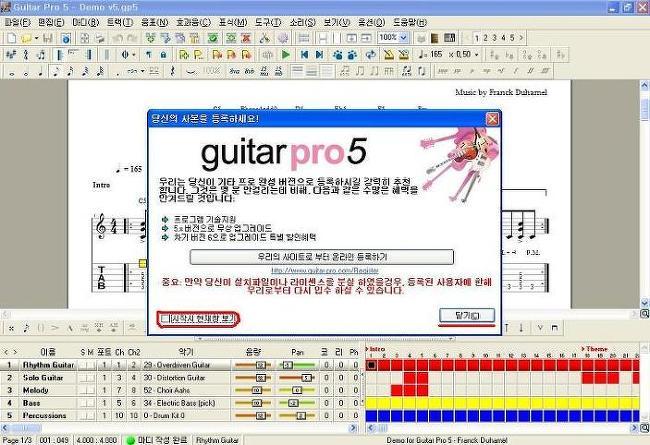Image resolution: width=650 pixels, height=445 pixels.
Task: Open the 100% zoom dropdown
Action: click(x=403, y=38)
